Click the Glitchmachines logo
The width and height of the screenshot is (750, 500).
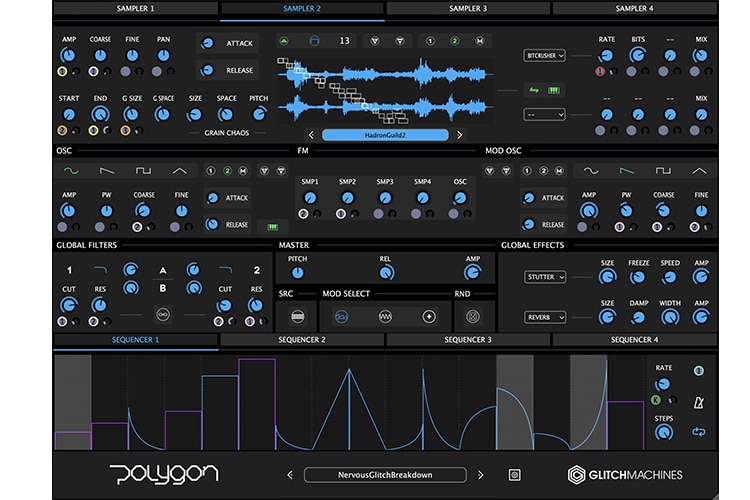point(625,475)
